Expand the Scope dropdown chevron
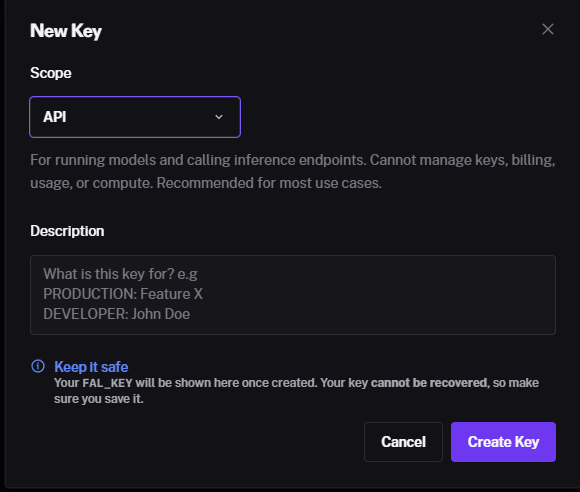The width and height of the screenshot is (580, 492). click(219, 117)
